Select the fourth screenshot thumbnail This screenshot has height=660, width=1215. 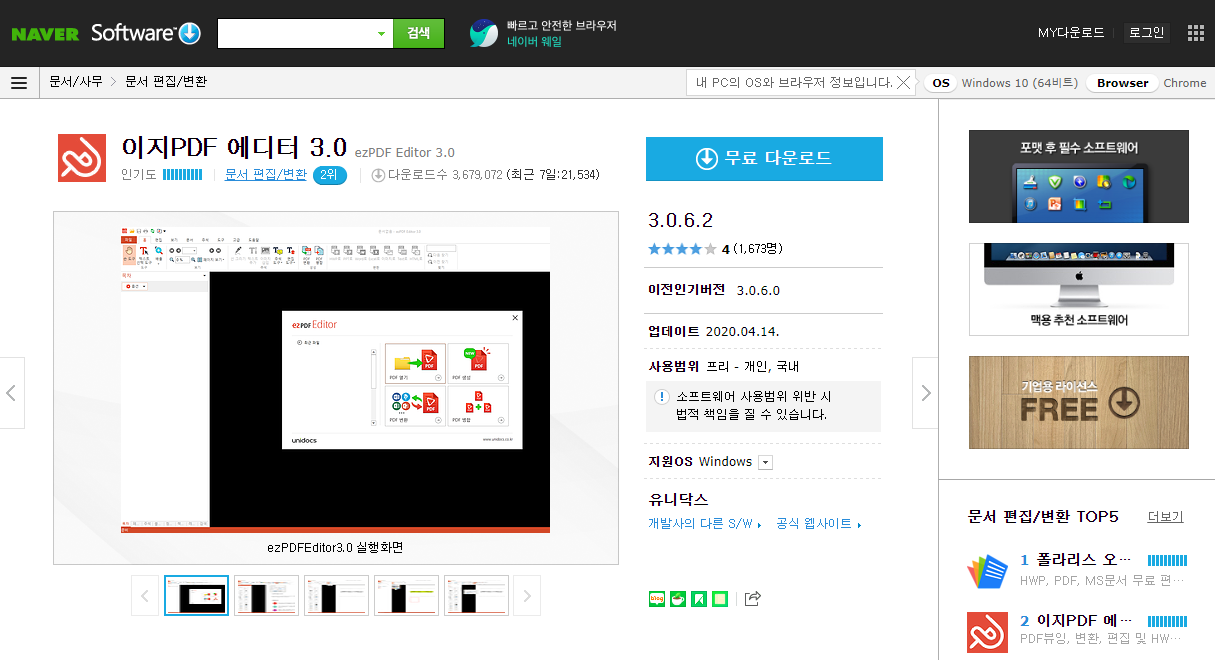[x=407, y=596]
